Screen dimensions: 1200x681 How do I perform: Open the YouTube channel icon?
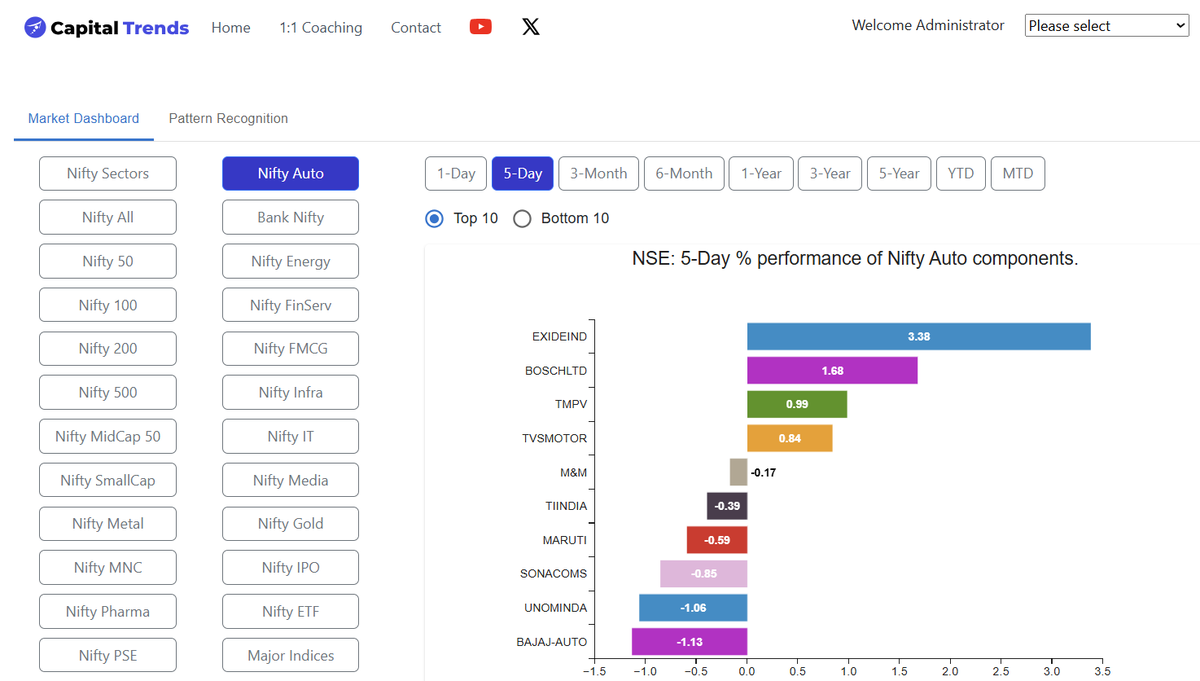(x=481, y=27)
